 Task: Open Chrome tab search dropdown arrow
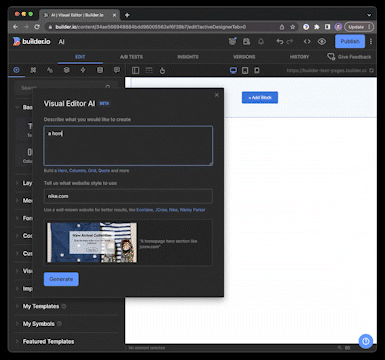click(369, 15)
